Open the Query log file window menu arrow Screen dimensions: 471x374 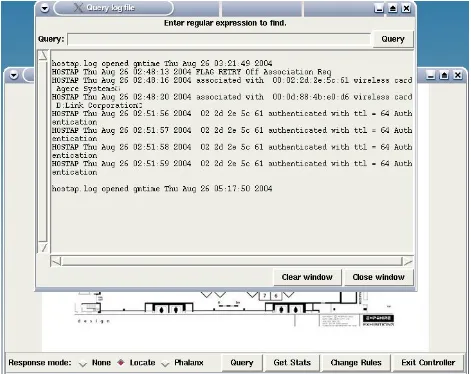coord(45,8)
